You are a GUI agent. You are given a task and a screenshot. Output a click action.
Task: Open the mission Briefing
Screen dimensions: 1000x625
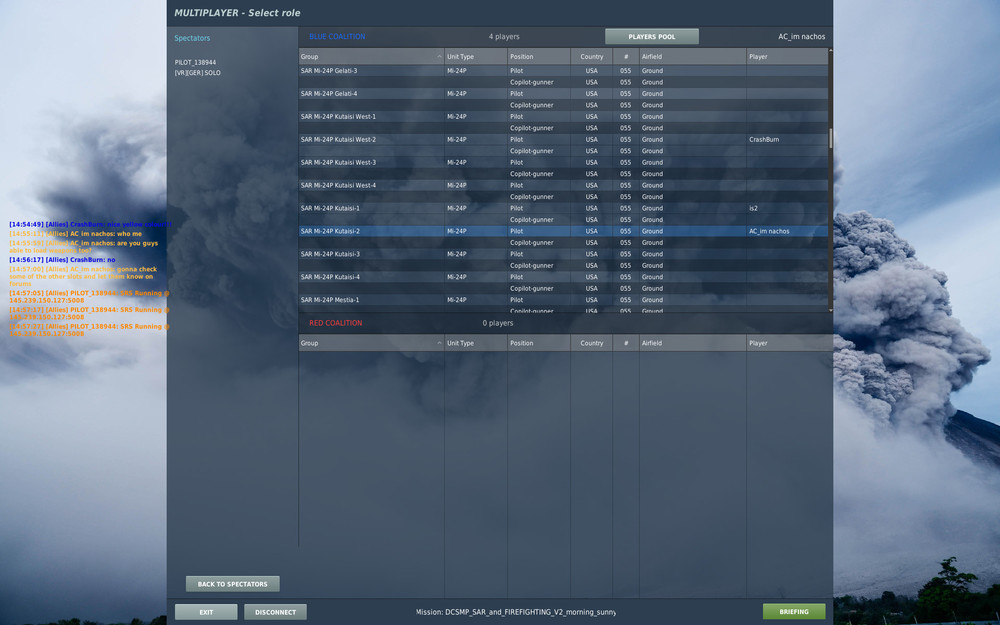[x=794, y=612]
